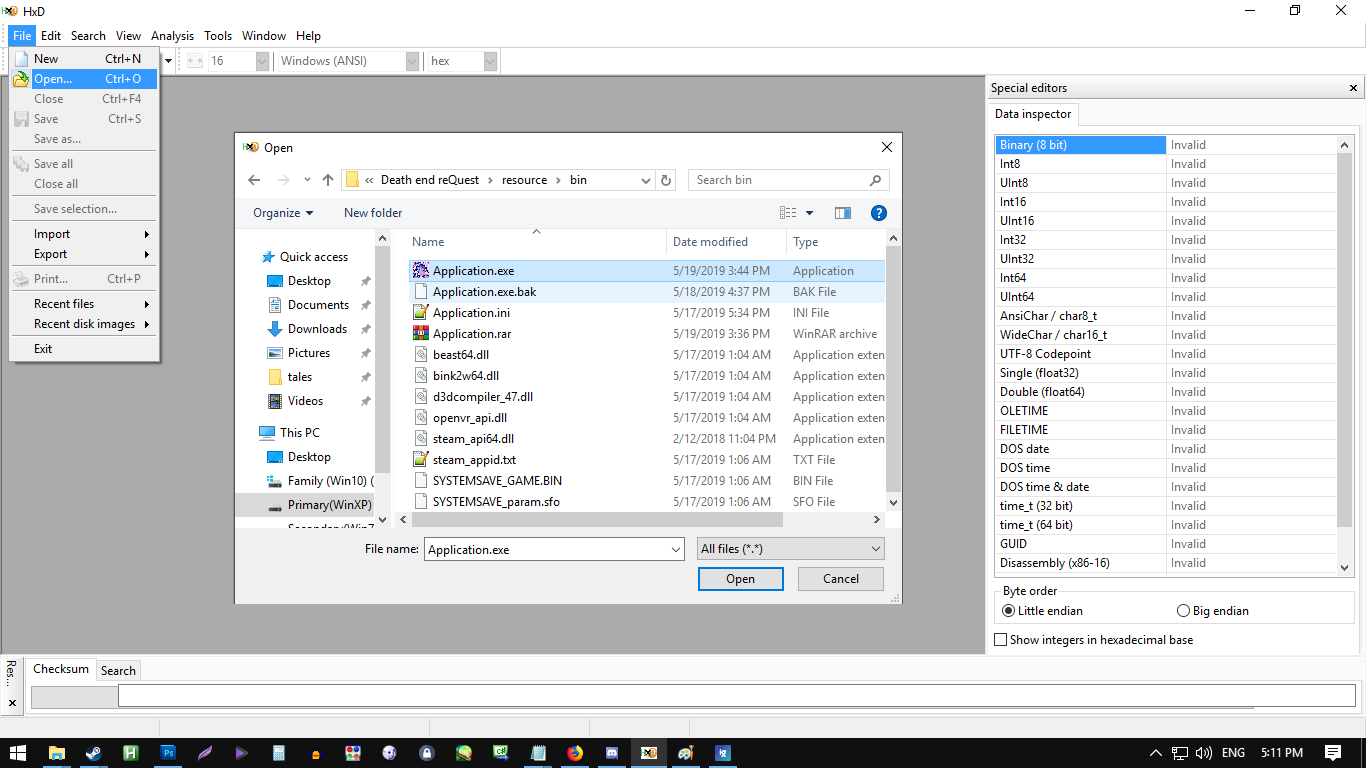Change the file list view mode
Image resolution: width=1366 pixels, height=768 pixels.
(x=788, y=213)
